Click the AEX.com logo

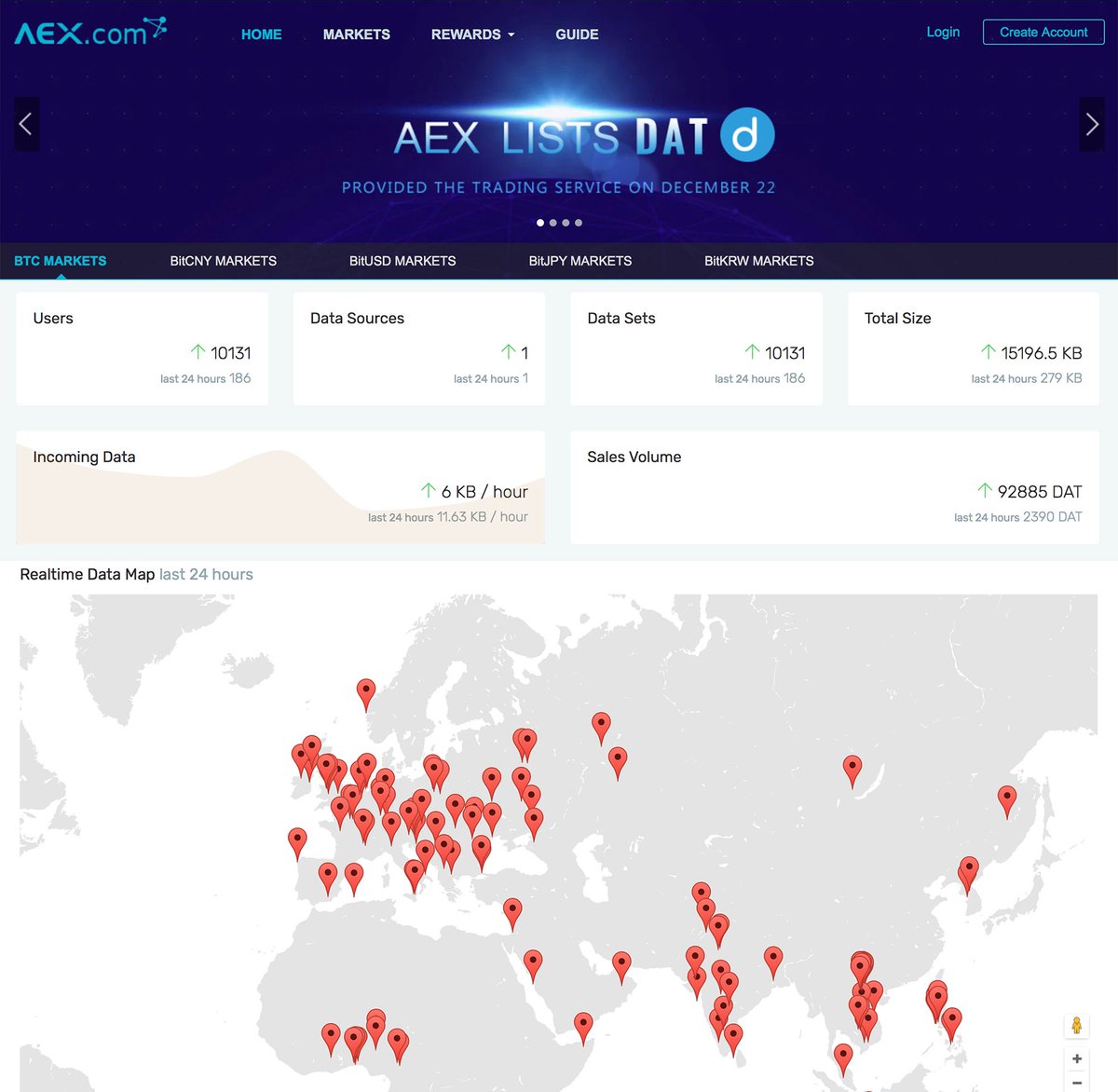tap(90, 32)
